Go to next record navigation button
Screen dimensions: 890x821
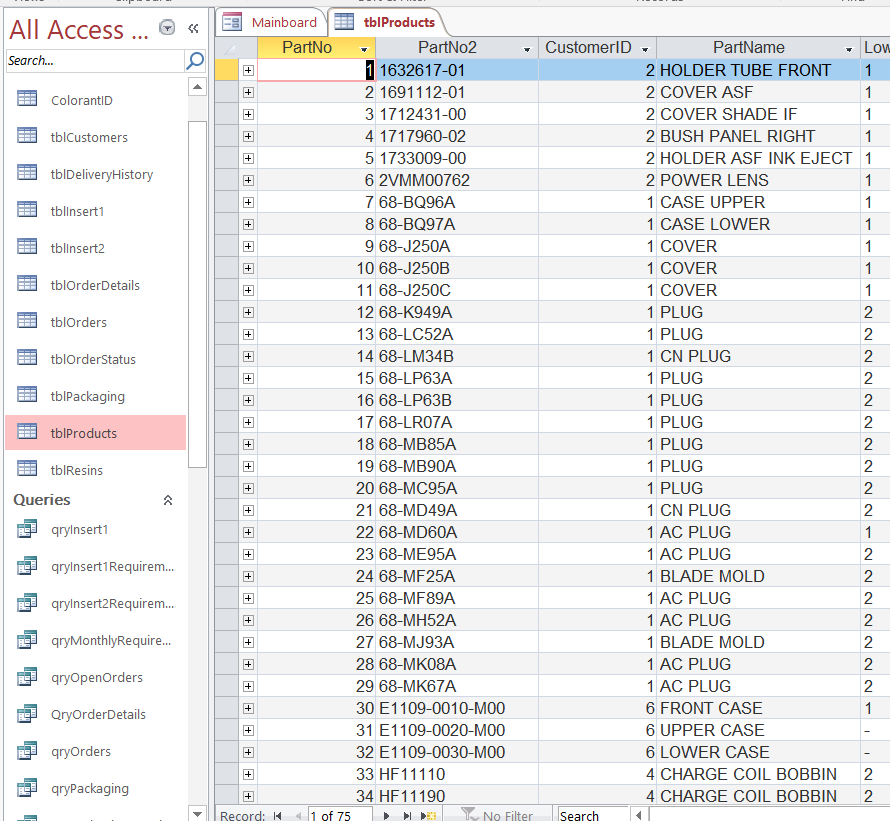click(386, 815)
